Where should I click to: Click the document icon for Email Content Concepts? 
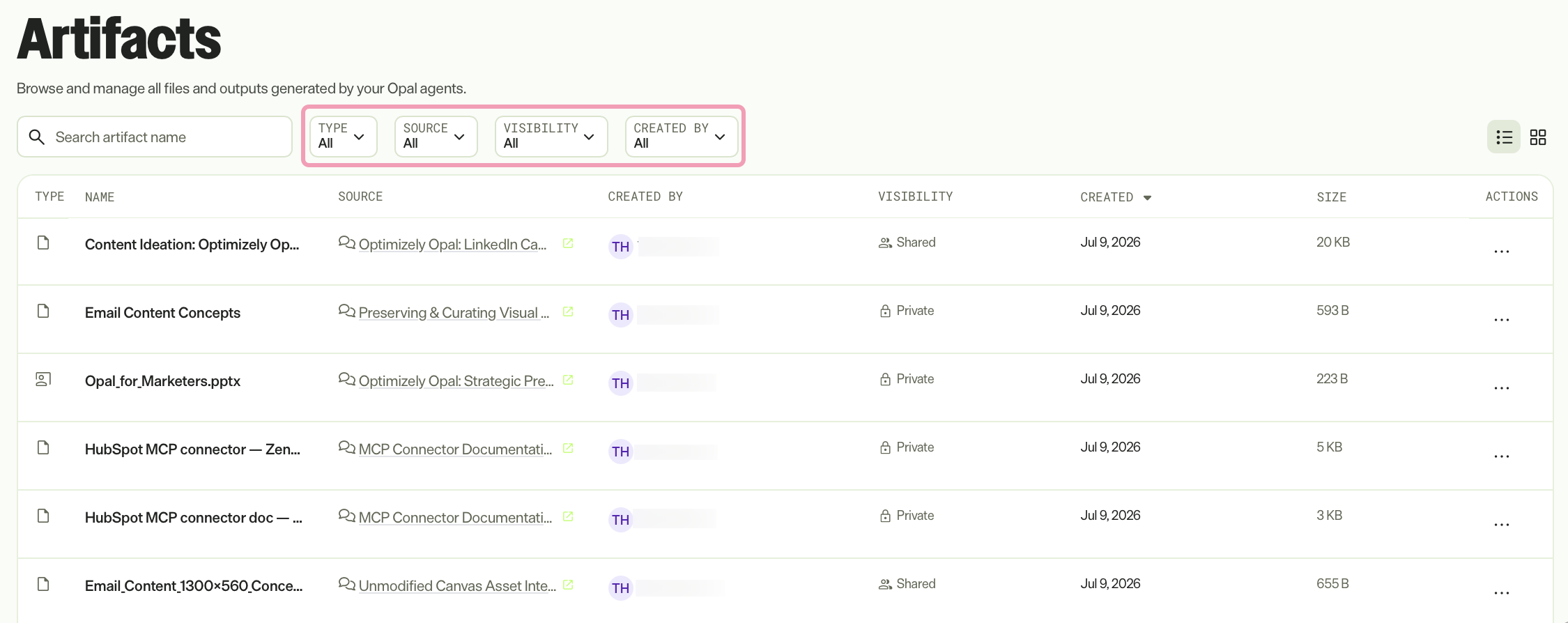pos(43,311)
